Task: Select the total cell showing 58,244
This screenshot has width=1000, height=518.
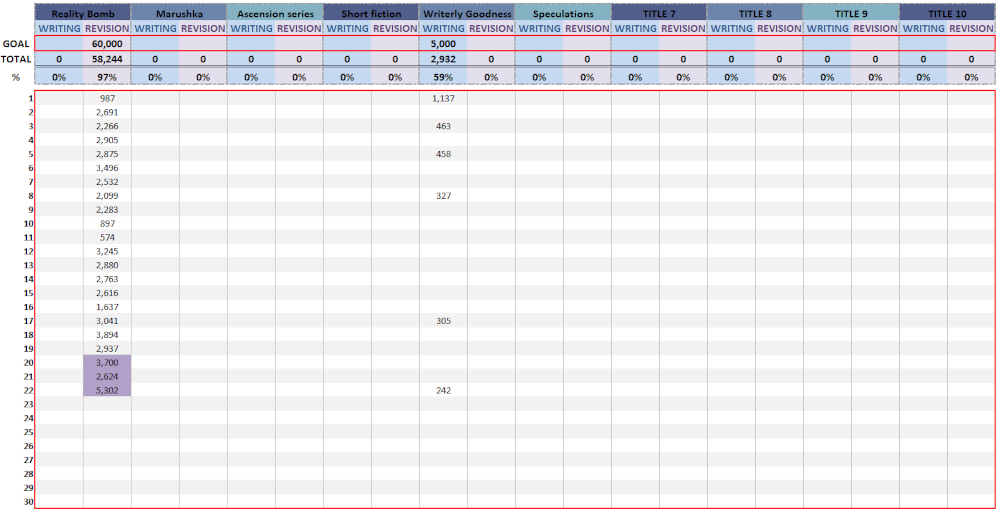Action: [107, 59]
